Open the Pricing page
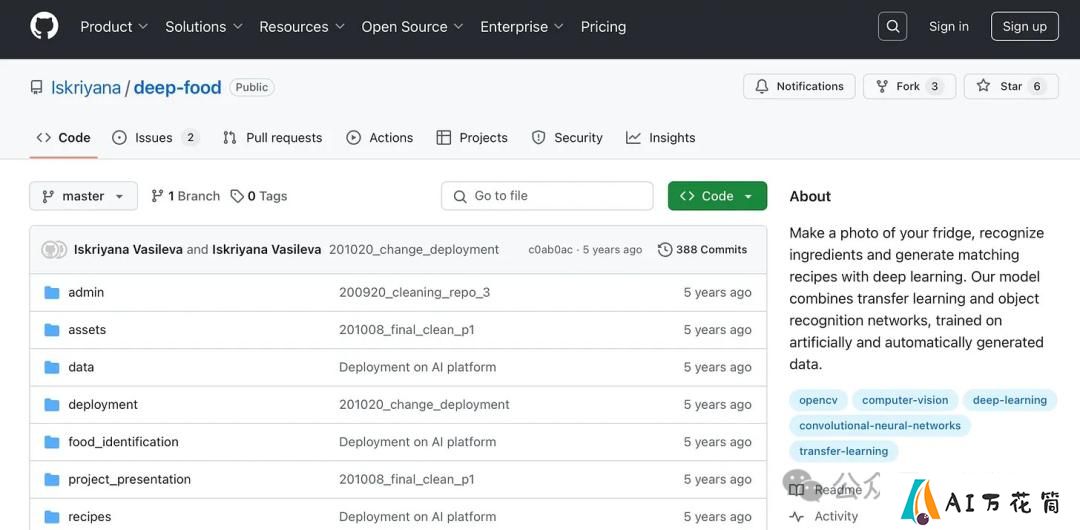 [603, 26]
